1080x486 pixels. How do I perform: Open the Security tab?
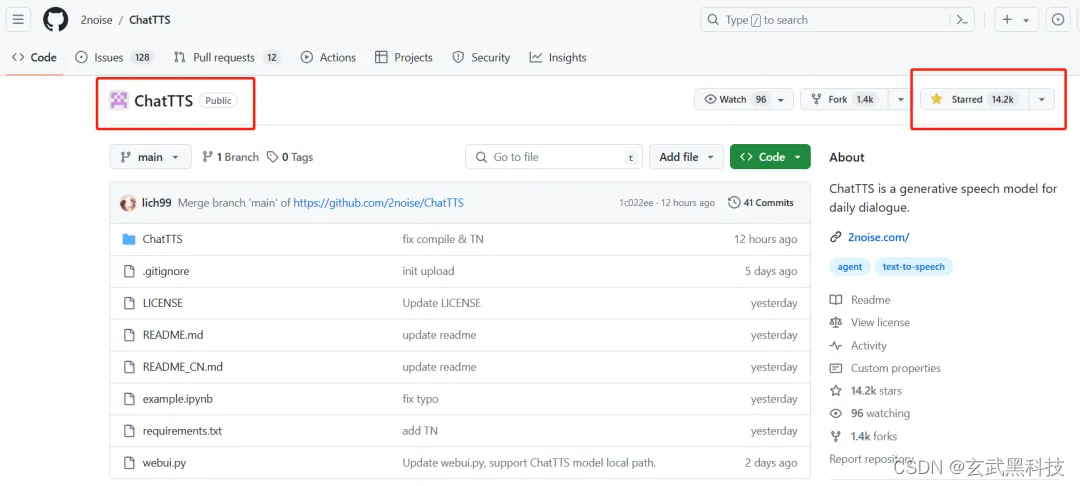click(481, 58)
